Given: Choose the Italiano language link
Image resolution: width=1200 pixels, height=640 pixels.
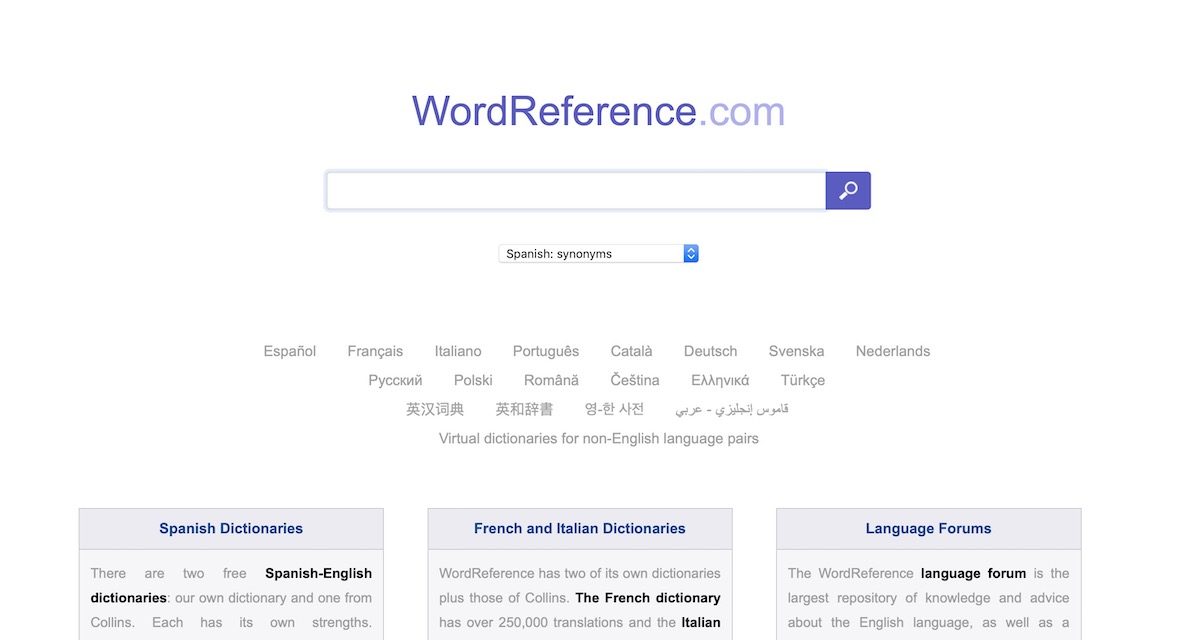Looking at the screenshot, I should tap(458, 351).
